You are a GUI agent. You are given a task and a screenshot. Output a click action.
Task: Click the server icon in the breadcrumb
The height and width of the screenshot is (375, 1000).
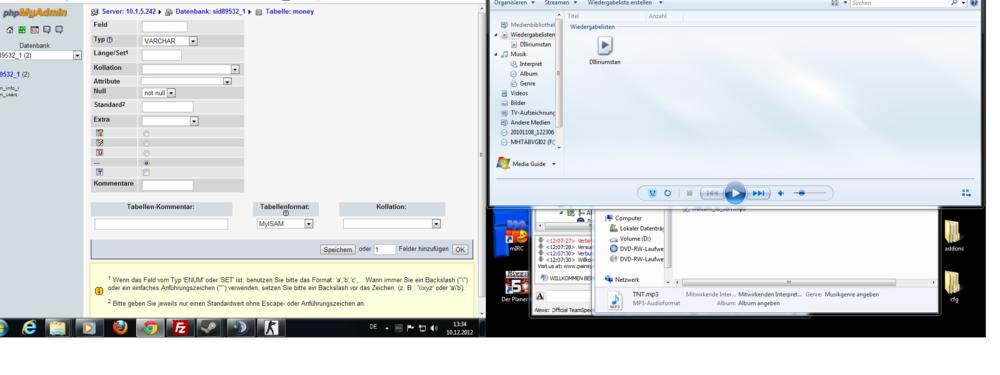pos(95,11)
